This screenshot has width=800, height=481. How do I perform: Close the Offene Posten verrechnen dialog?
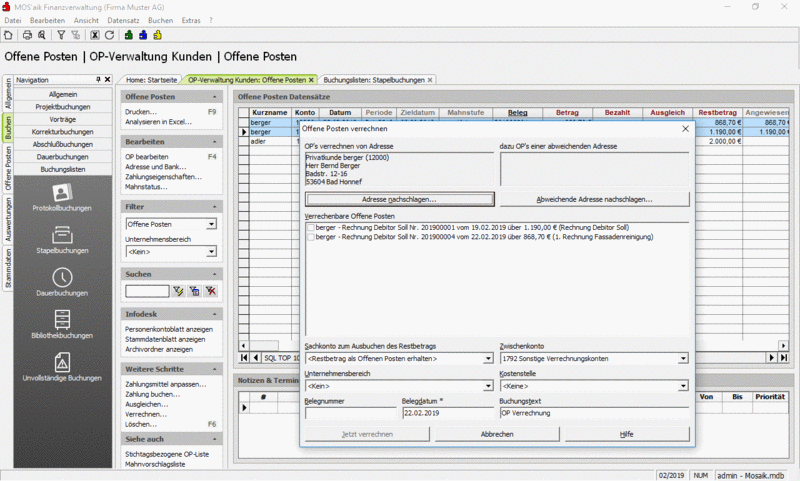tap(685, 129)
